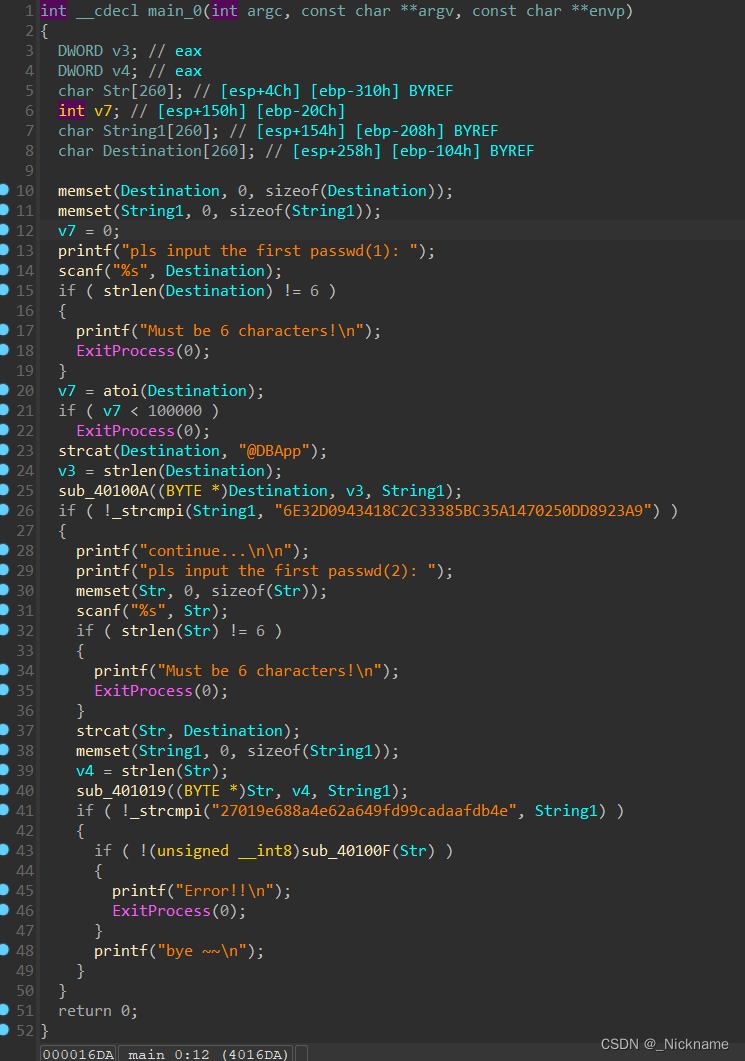745x1061 pixels.
Task: Click _strcmpi call on line 41
Action: (166, 811)
